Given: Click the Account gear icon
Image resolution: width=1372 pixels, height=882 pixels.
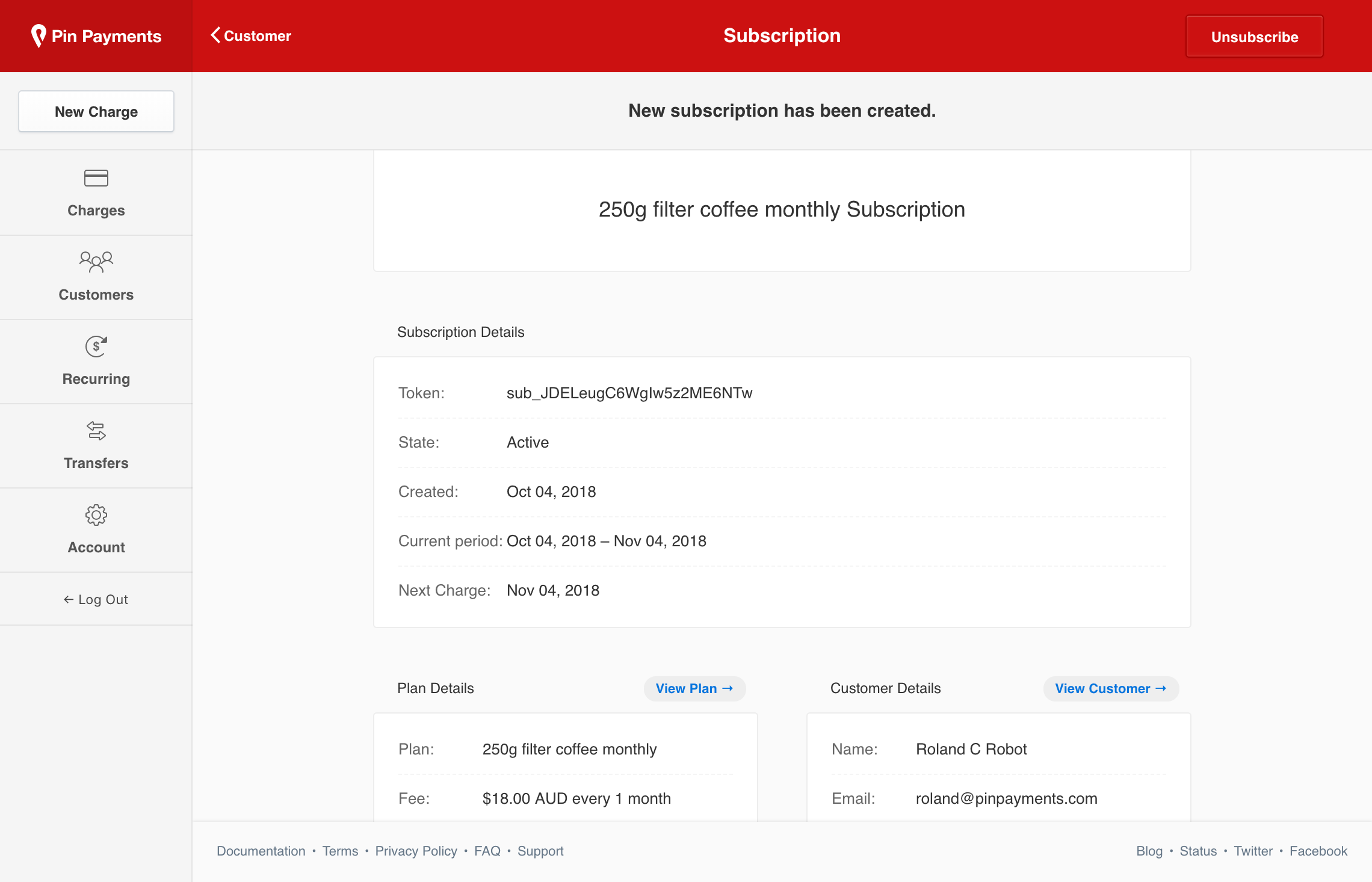Looking at the screenshot, I should pyautogui.click(x=96, y=515).
